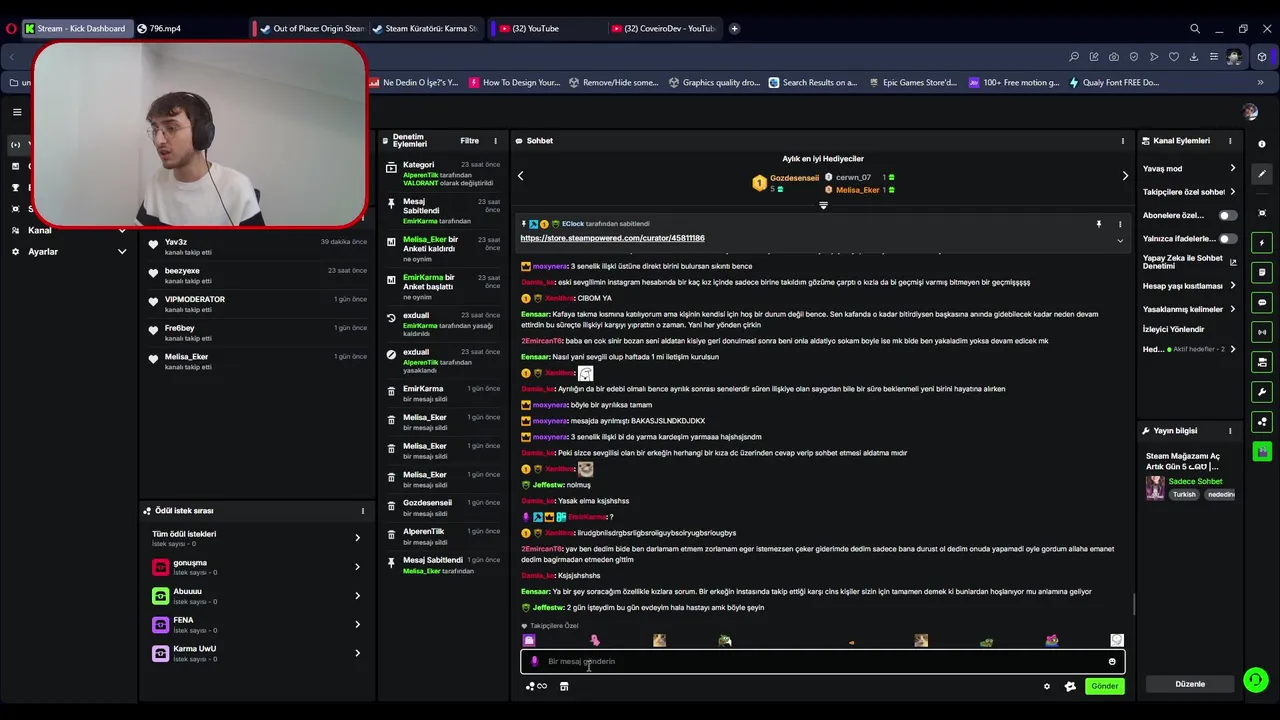Open the shop icon below message box
This screenshot has width=1280, height=720.
click(564, 686)
